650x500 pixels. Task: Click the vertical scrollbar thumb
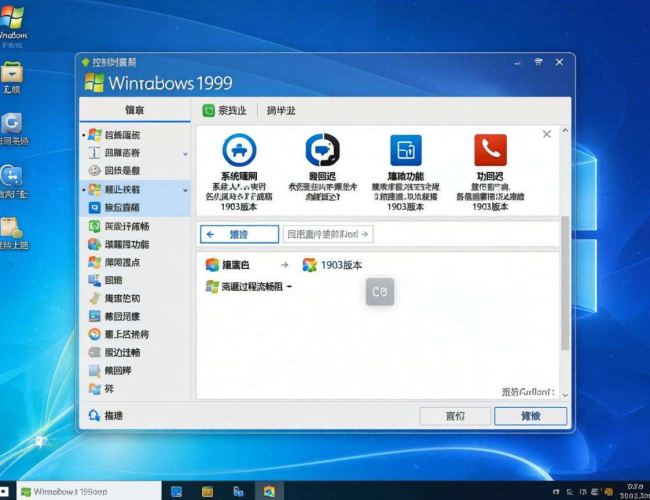tap(565, 283)
